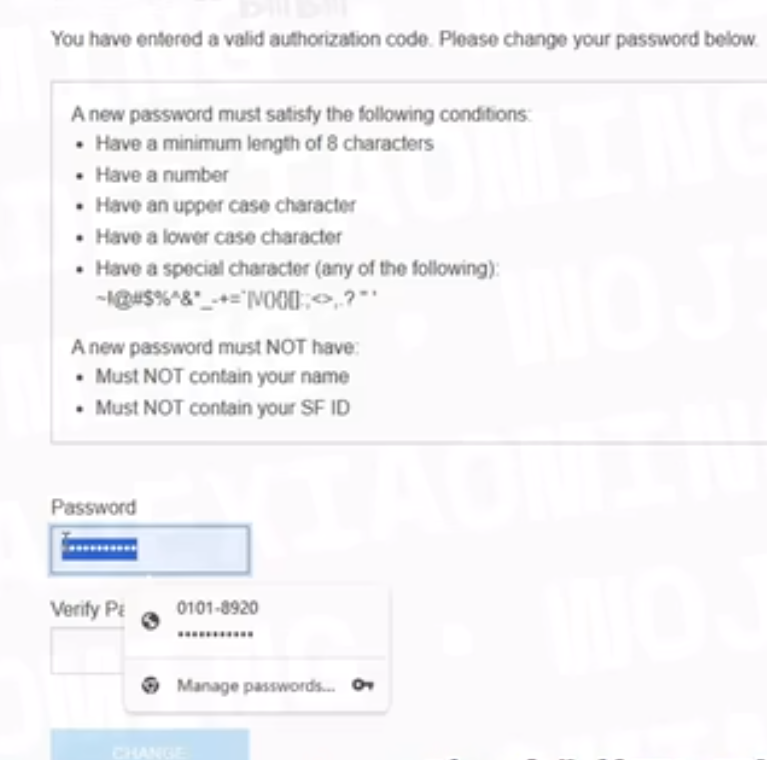This screenshot has width=767, height=760.
Task: Click the "Have a number" rule
Action: click(x=162, y=175)
